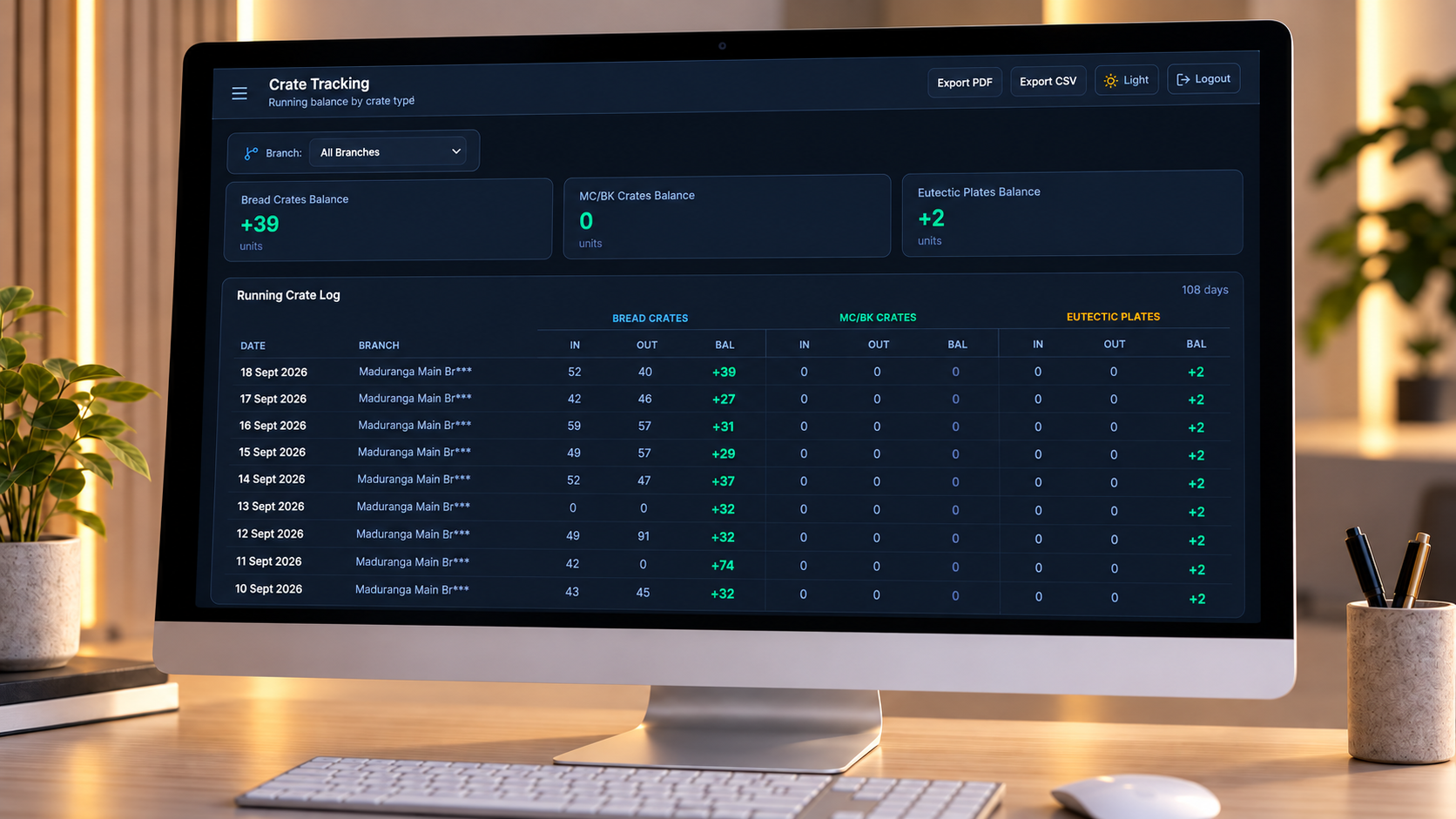Select the 16 Sept 2026 date cell
The height and width of the screenshot is (819, 1456).
pos(273,426)
